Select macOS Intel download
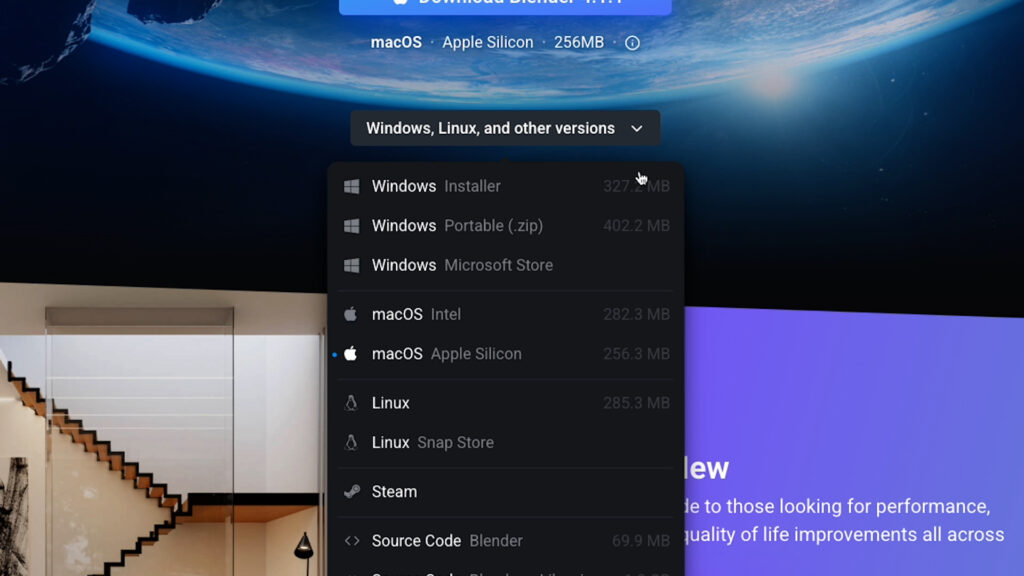The image size is (1024, 576). tap(506, 314)
